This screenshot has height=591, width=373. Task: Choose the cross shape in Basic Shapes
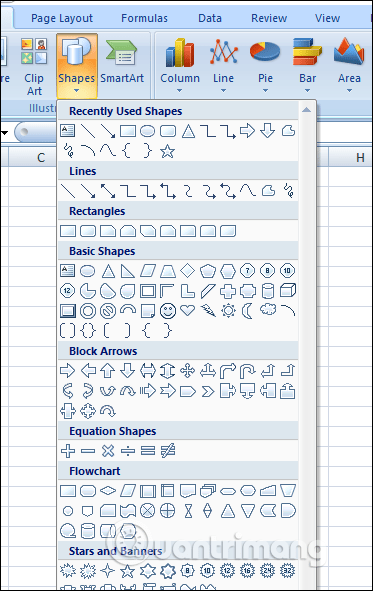click(228, 291)
